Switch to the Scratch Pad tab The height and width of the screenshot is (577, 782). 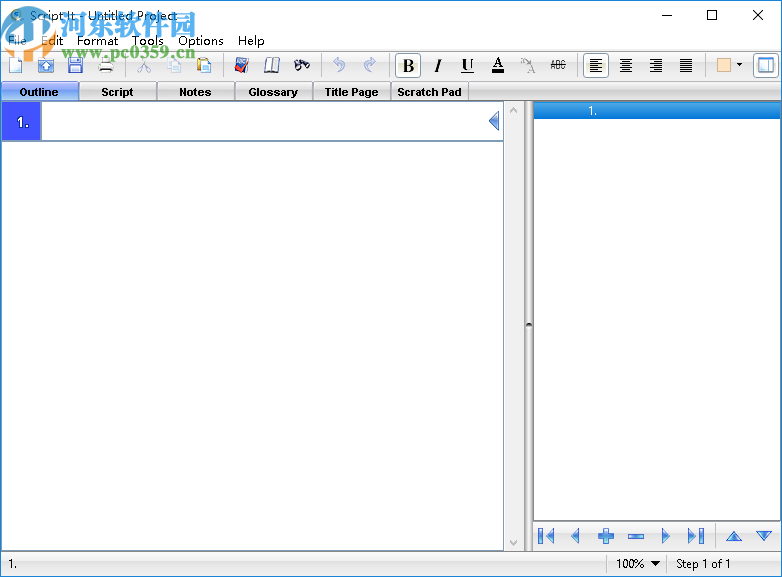(x=429, y=92)
